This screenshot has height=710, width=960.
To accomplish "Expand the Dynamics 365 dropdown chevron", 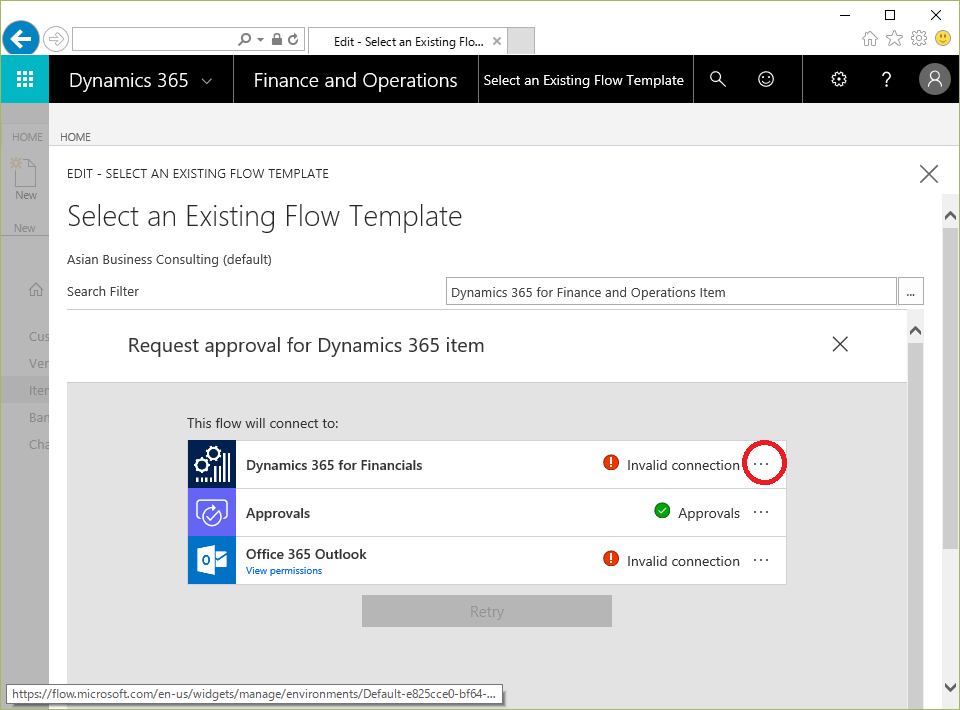I will tap(207, 81).
